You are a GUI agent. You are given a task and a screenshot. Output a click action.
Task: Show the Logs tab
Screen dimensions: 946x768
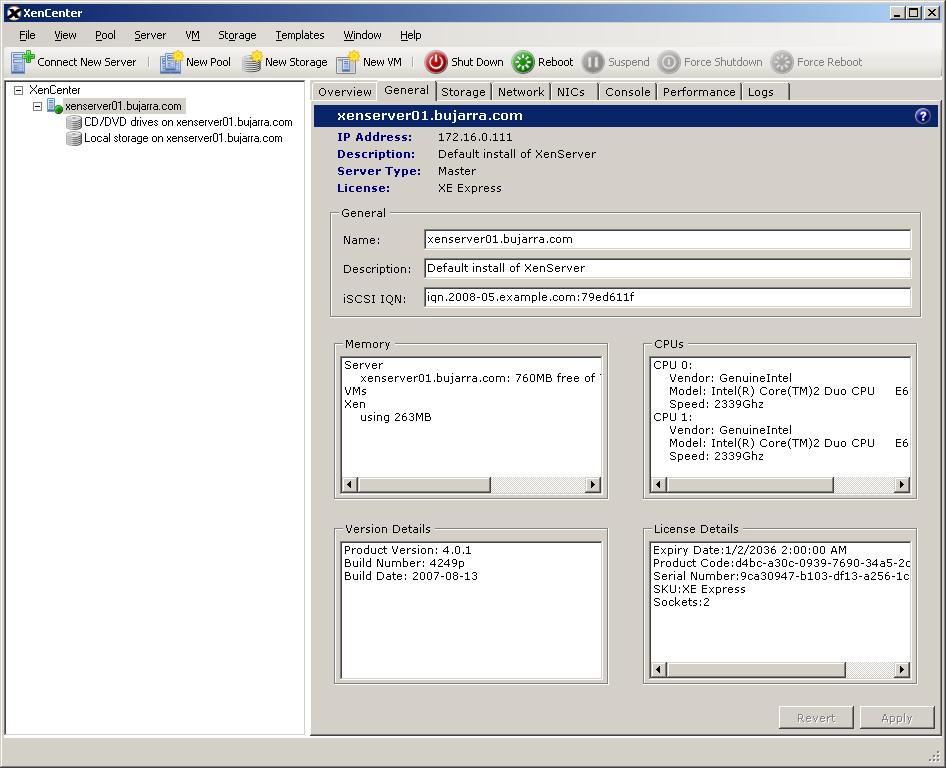click(760, 92)
